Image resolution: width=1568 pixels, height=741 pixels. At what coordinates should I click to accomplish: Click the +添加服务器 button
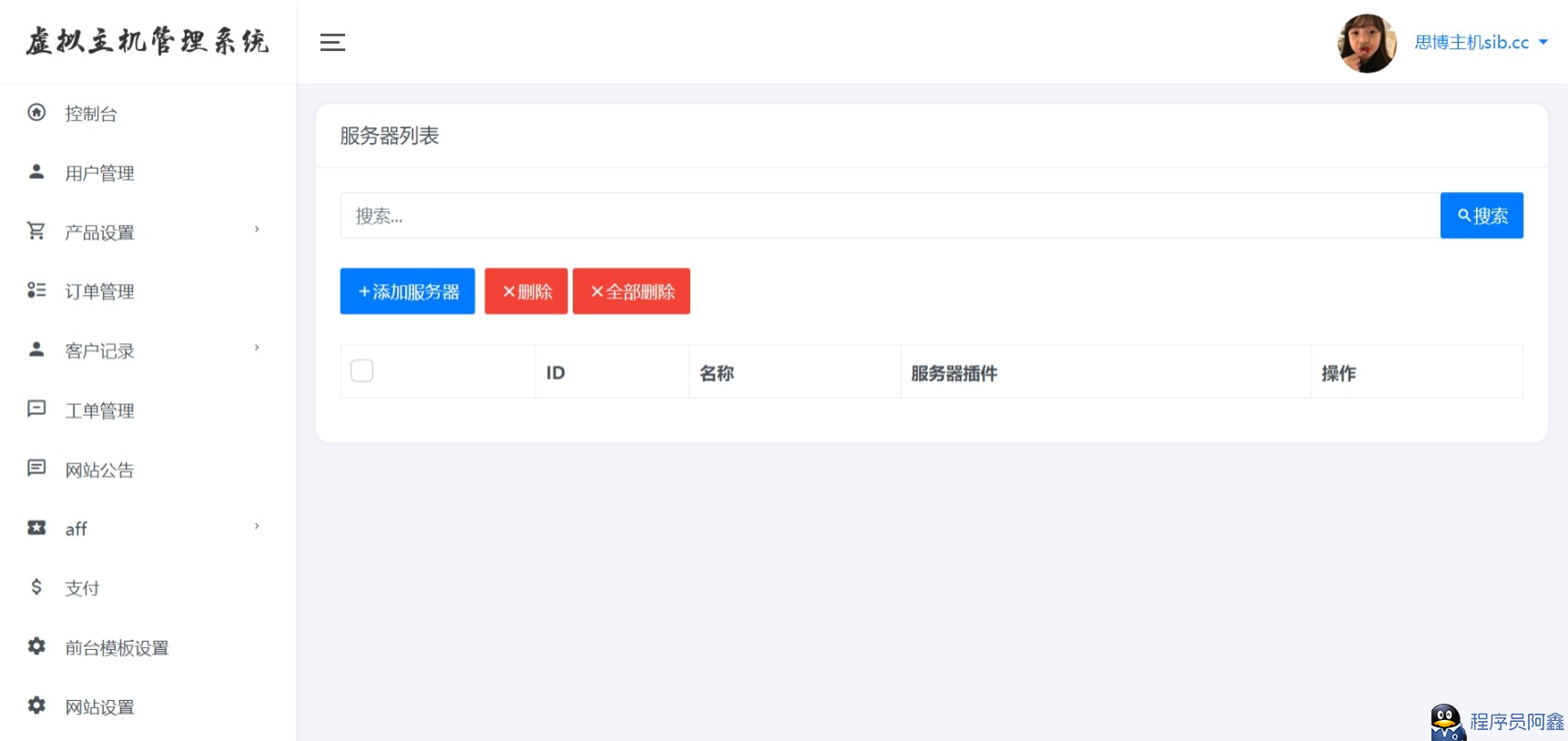coord(407,291)
